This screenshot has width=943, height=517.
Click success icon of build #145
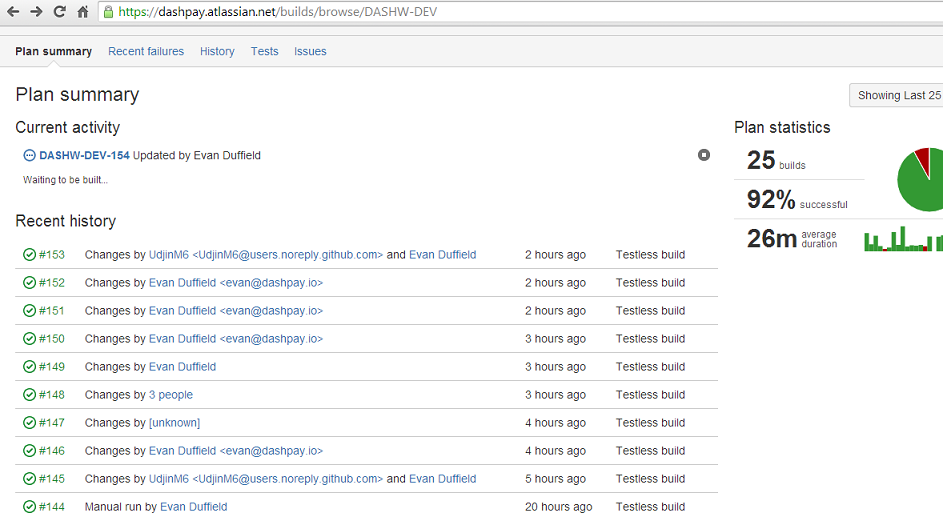[29, 479]
